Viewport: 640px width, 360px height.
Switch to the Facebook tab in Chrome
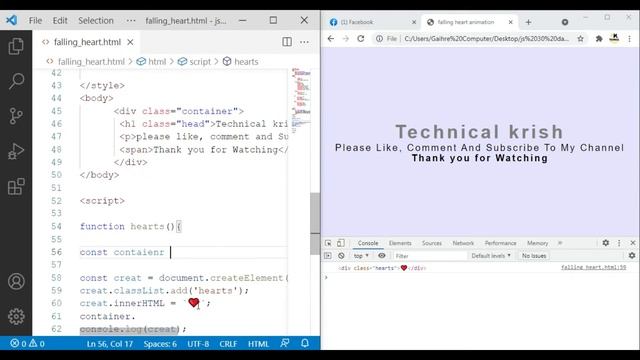(x=371, y=22)
